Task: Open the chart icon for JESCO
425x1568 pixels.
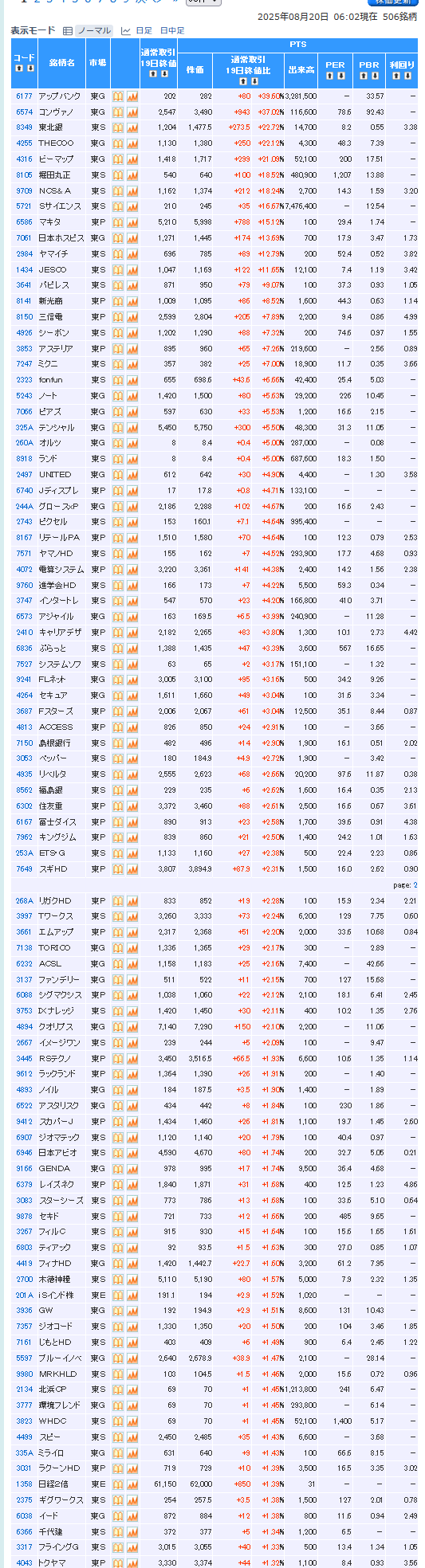Action: [x=132, y=270]
